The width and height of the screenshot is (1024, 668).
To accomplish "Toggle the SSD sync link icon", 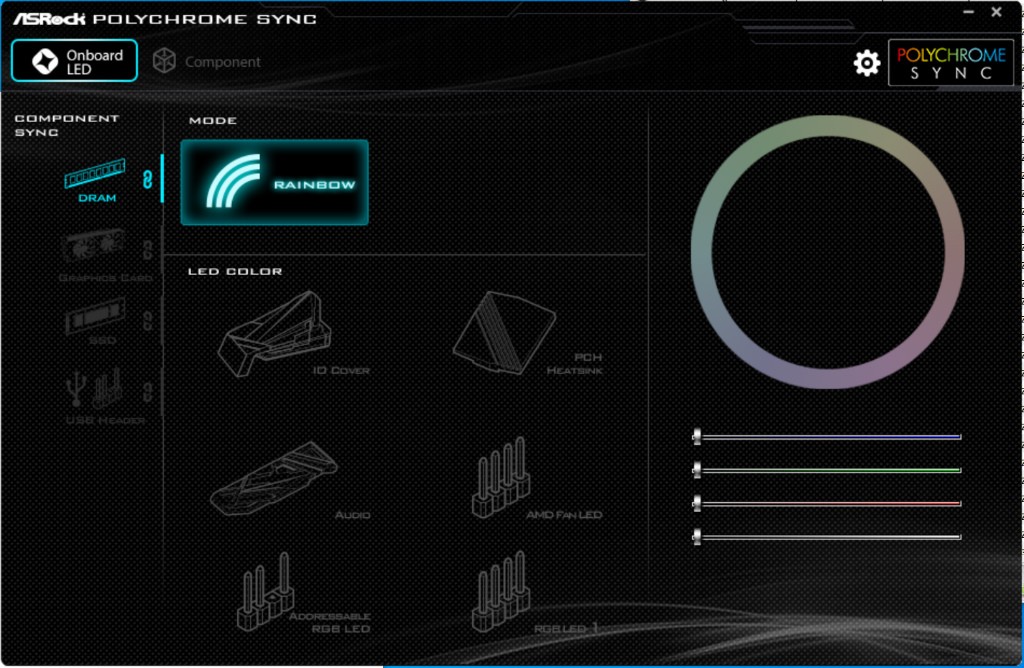I will (148, 321).
